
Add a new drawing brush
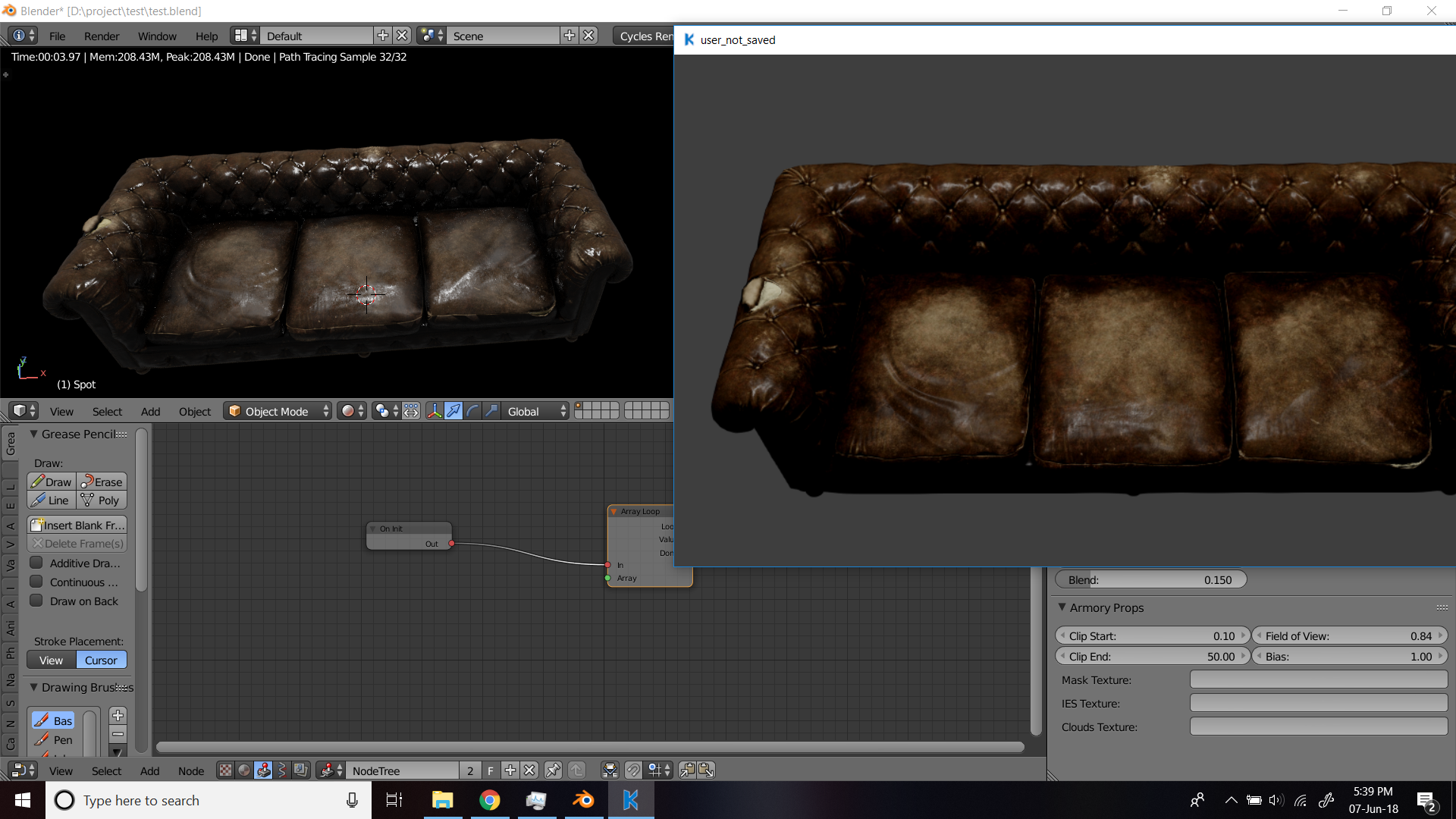pyautogui.click(x=118, y=715)
